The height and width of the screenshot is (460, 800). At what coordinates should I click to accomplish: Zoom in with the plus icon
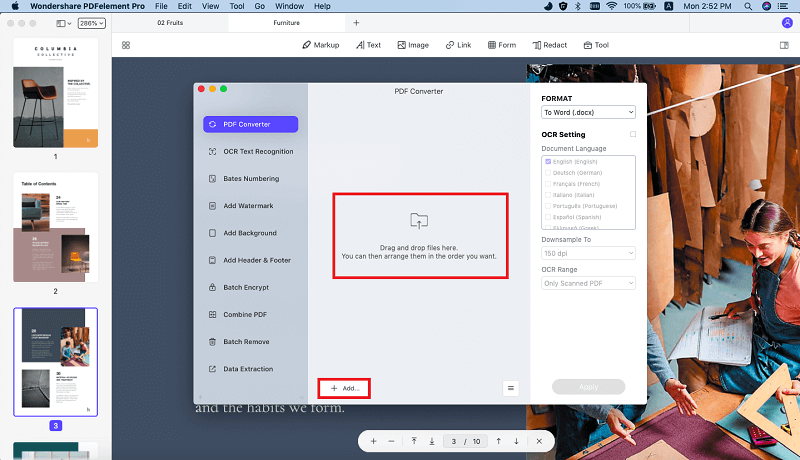click(x=373, y=441)
